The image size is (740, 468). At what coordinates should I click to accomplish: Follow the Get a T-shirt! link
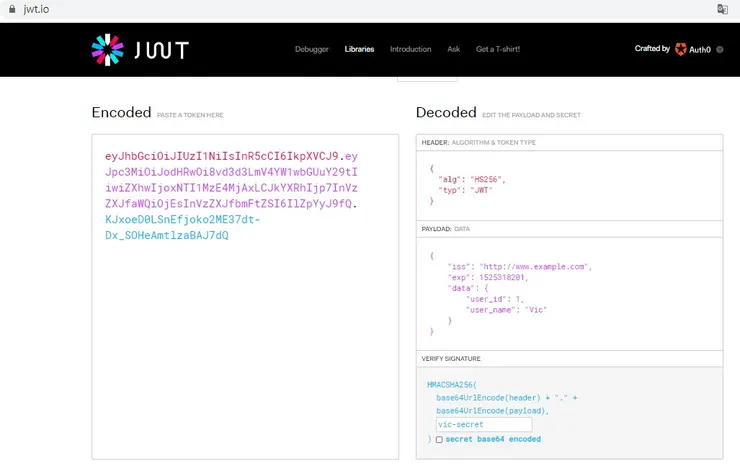(498, 49)
